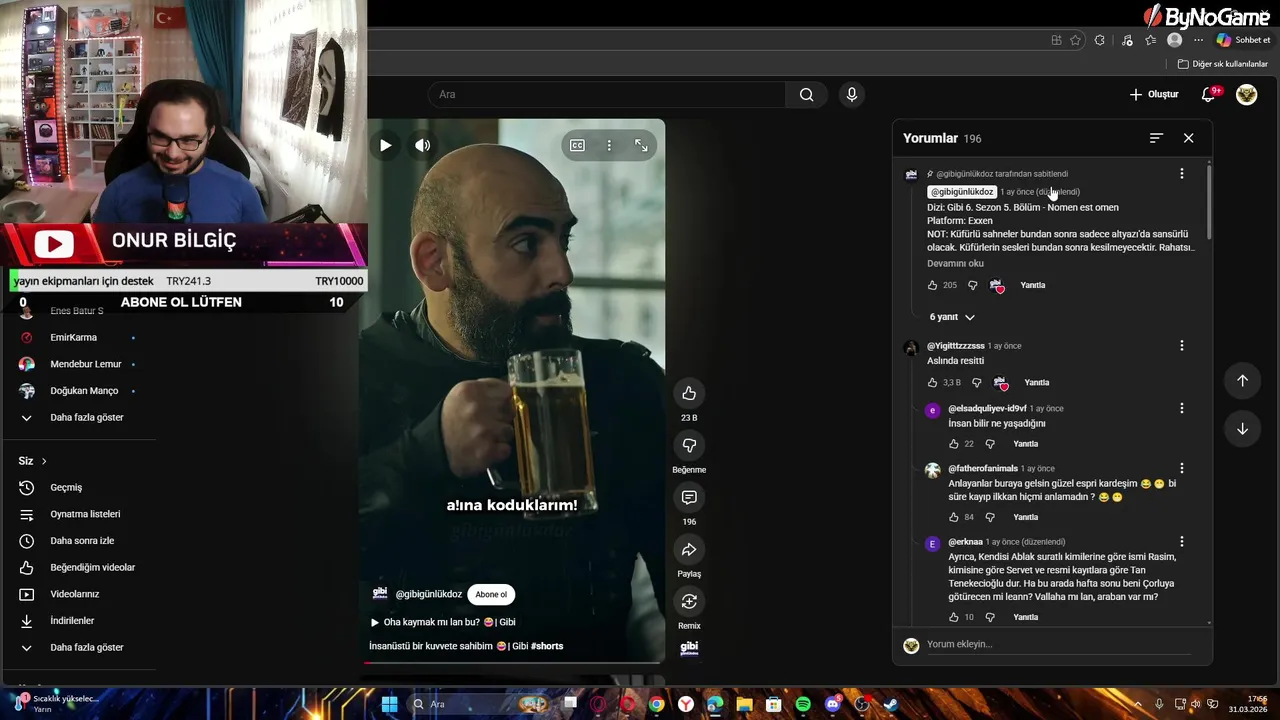Go to the next Short (down arrow)
1280x720 pixels.
point(1242,429)
